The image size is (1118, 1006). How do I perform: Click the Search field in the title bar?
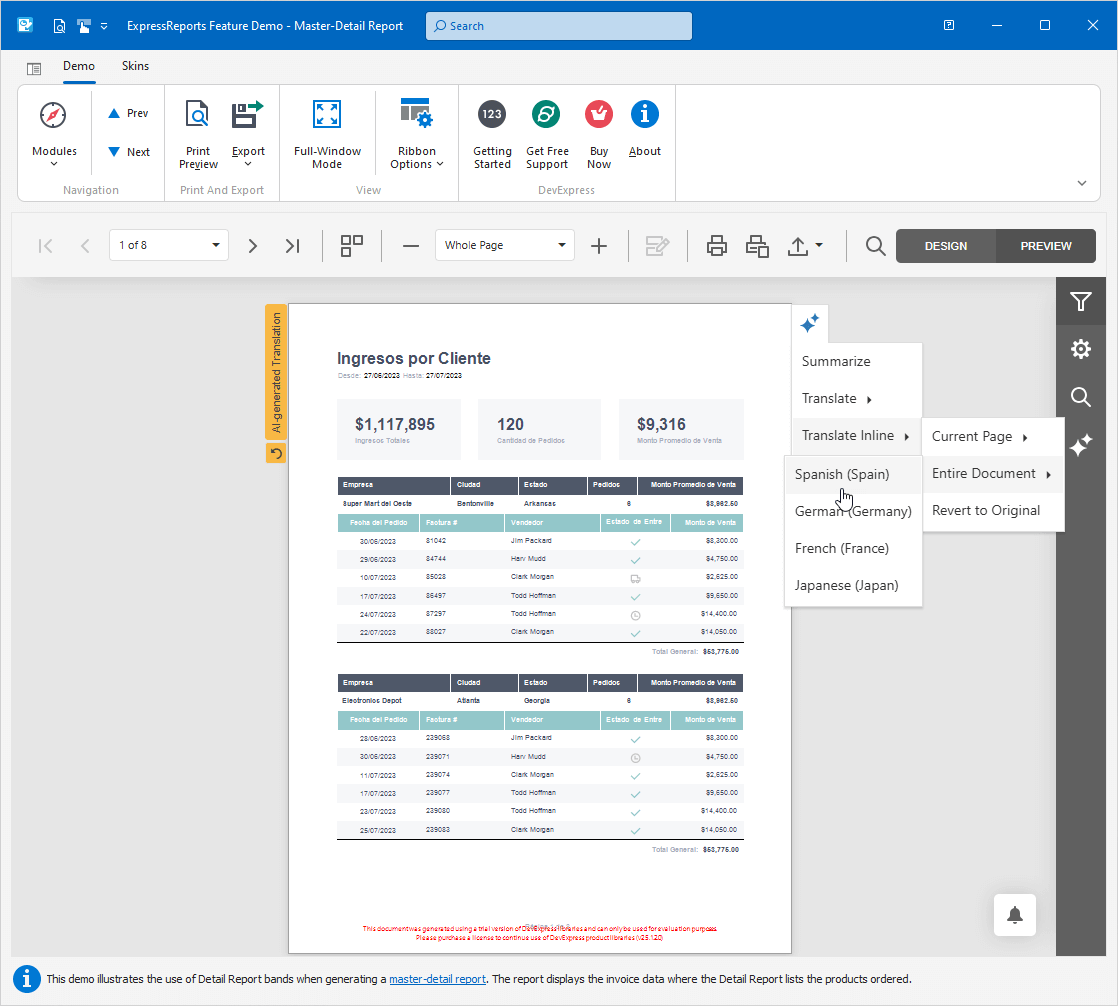click(558, 25)
